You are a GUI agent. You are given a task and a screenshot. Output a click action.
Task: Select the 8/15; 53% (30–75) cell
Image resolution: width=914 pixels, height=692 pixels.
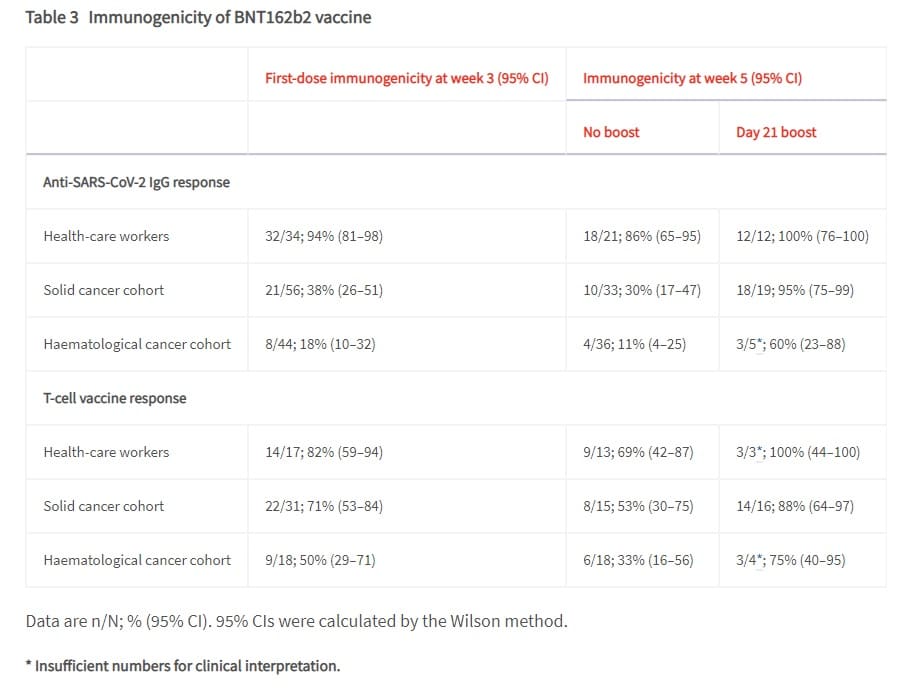click(638, 506)
